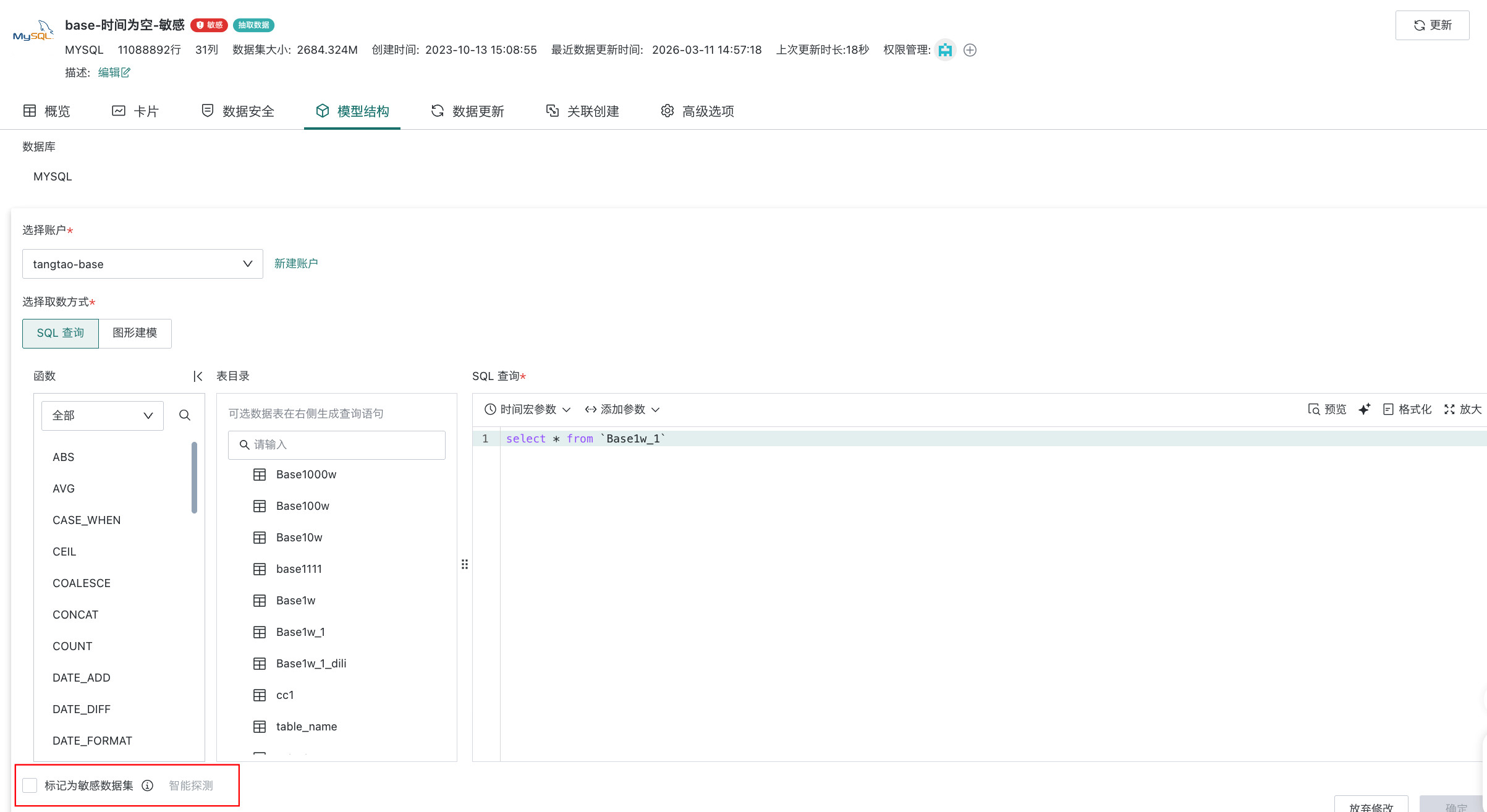This screenshot has height=812, width=1487.
Task: Add a permission user with the plus icon
Action: click(969, 50)
